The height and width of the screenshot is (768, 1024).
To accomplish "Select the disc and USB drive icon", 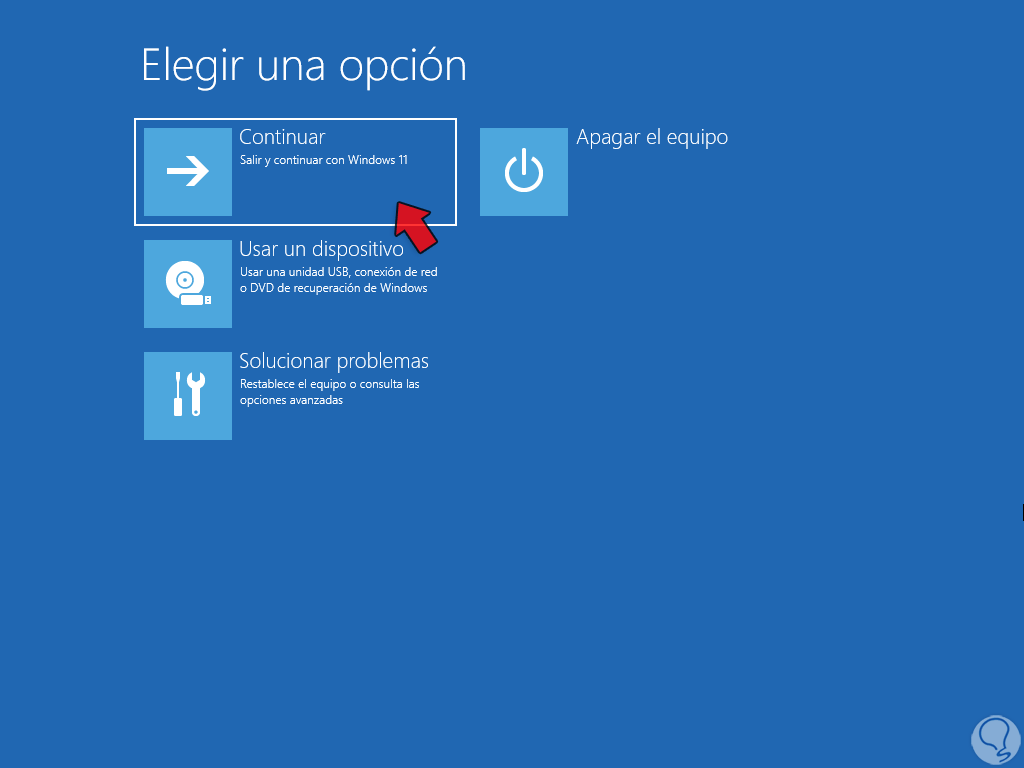I will (187, 284).
